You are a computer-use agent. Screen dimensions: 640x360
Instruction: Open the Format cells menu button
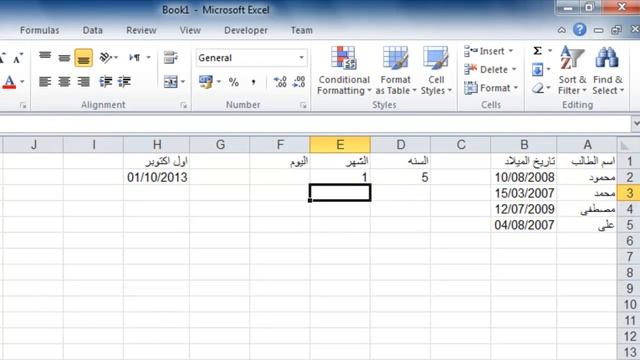[x=491, y=88]
